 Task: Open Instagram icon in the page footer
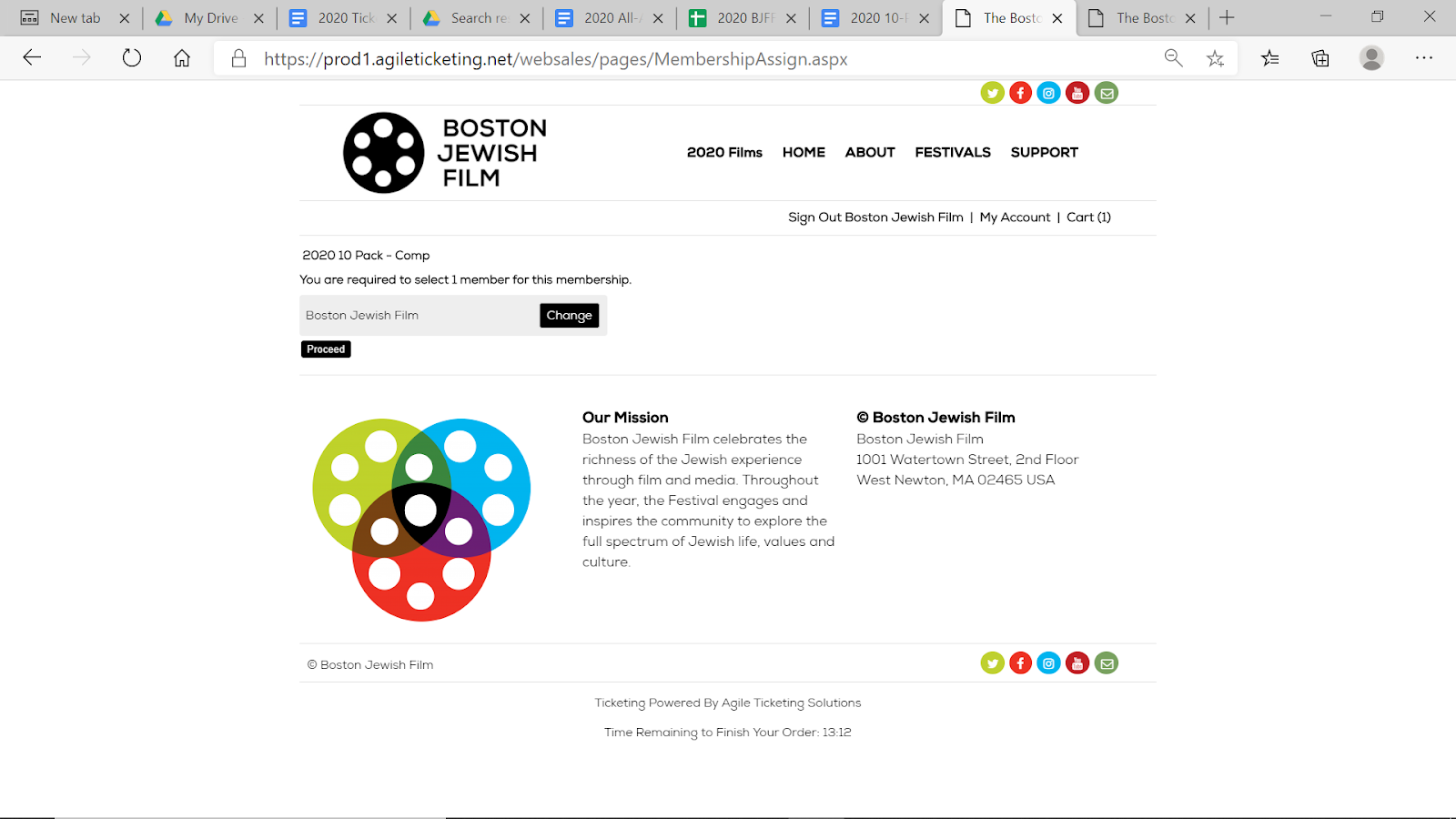pyautogui.click(x=1048, y=663)
